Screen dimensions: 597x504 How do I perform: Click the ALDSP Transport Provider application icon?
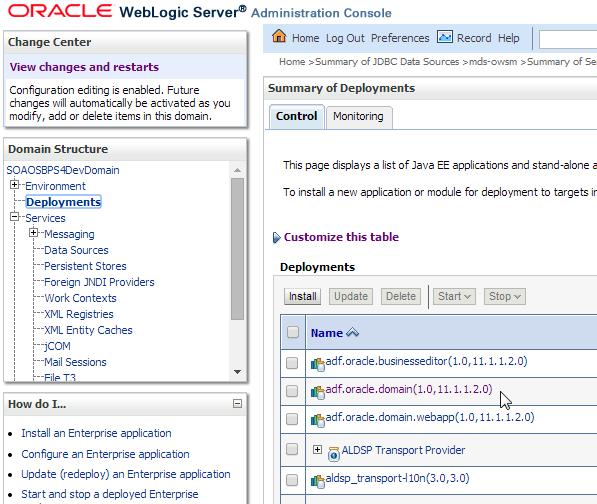[x=334, y=453]
